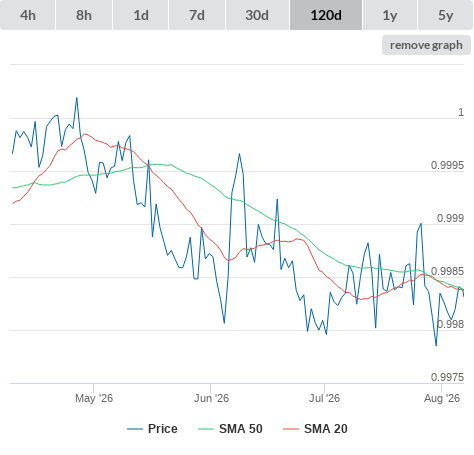The image size is (474, 455).
Task: View the 5y price history
Action: [445, 15]
